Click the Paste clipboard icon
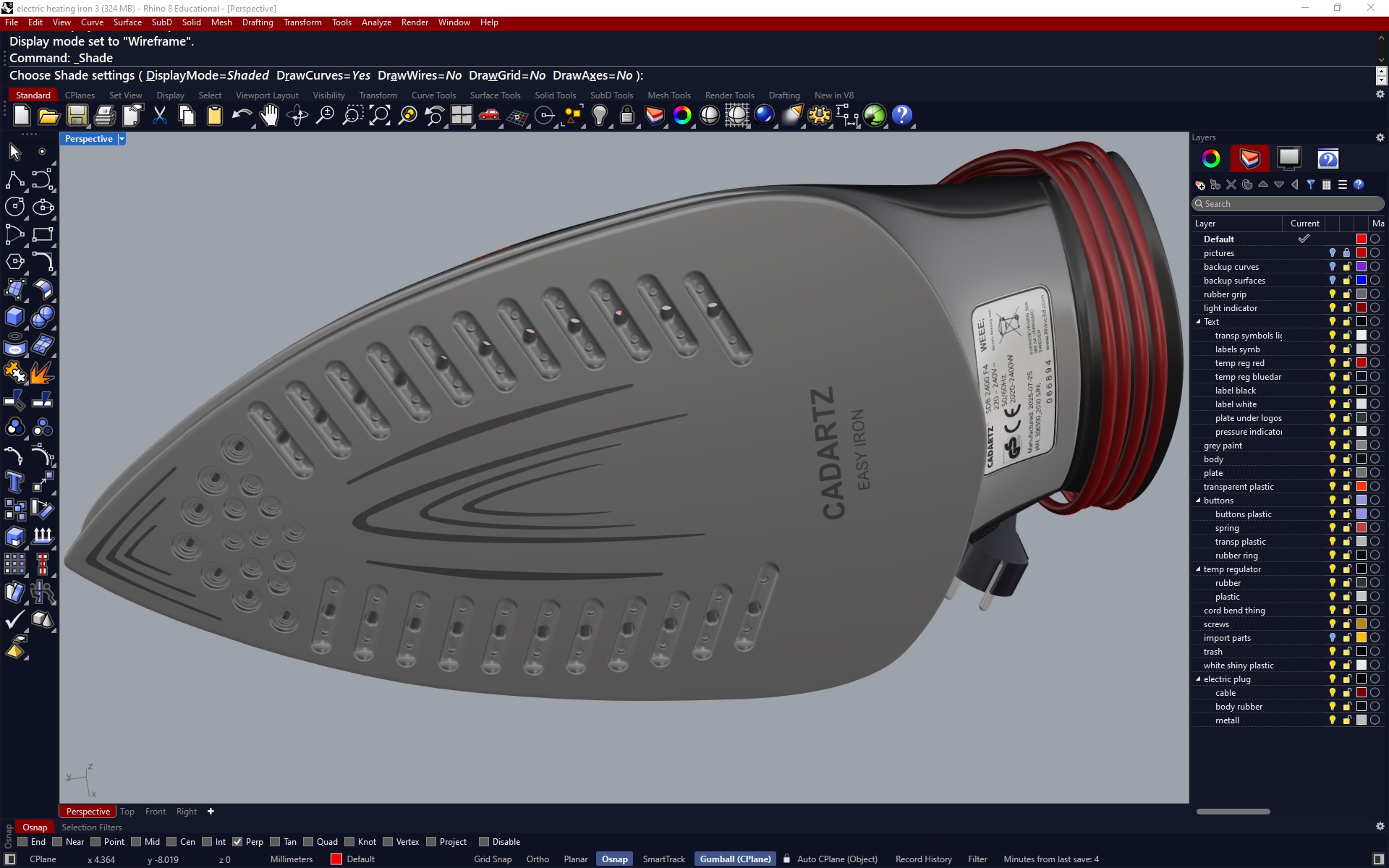This screenshot has width=1389, height=868. pos(214,115)
